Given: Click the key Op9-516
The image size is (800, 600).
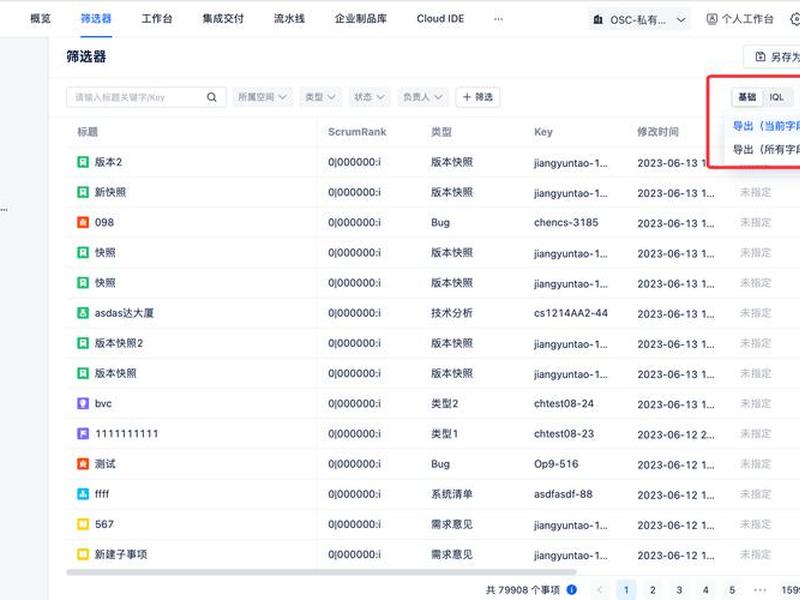Looking at the screenshot, I should (x=556, y=464).
